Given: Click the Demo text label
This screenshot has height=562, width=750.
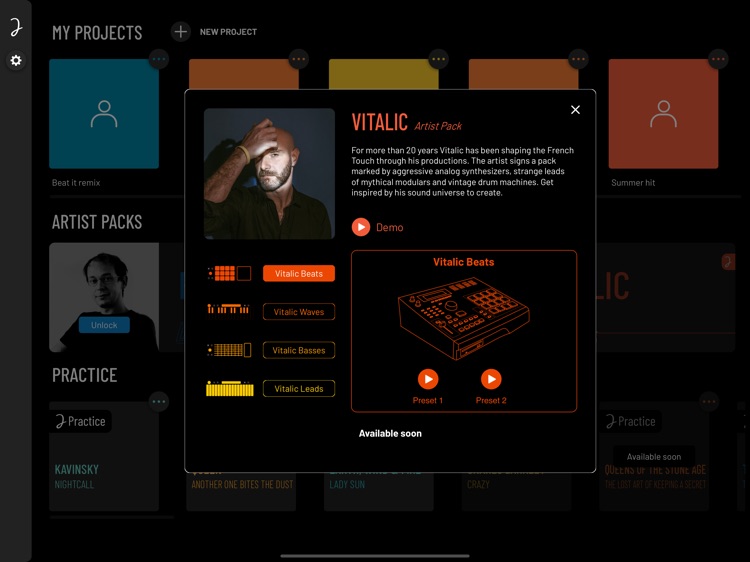Looking at the screenshot, I should [389, 228].
